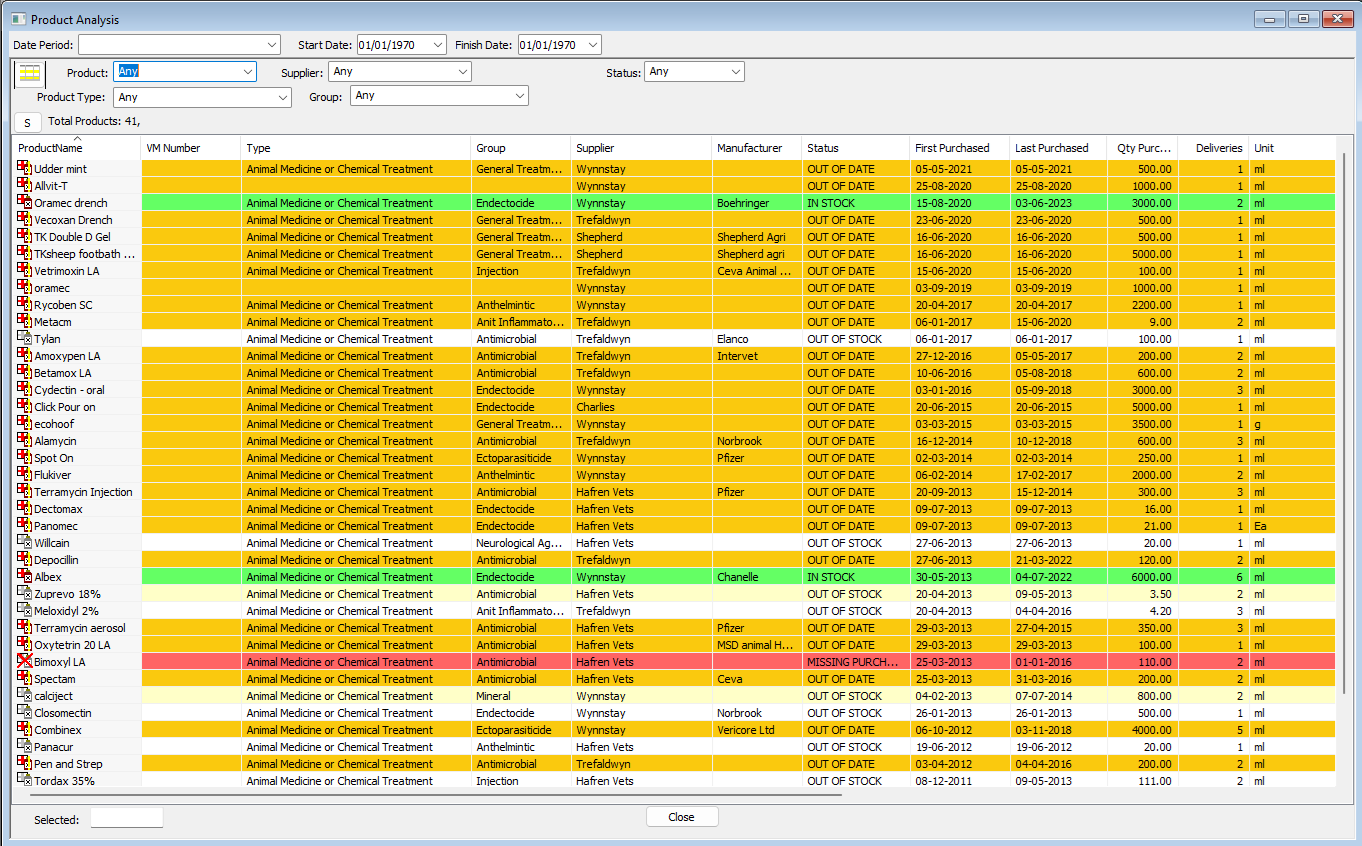
Task: Click the Qty Purc... column header
Action: click(x=1143, y=148)
